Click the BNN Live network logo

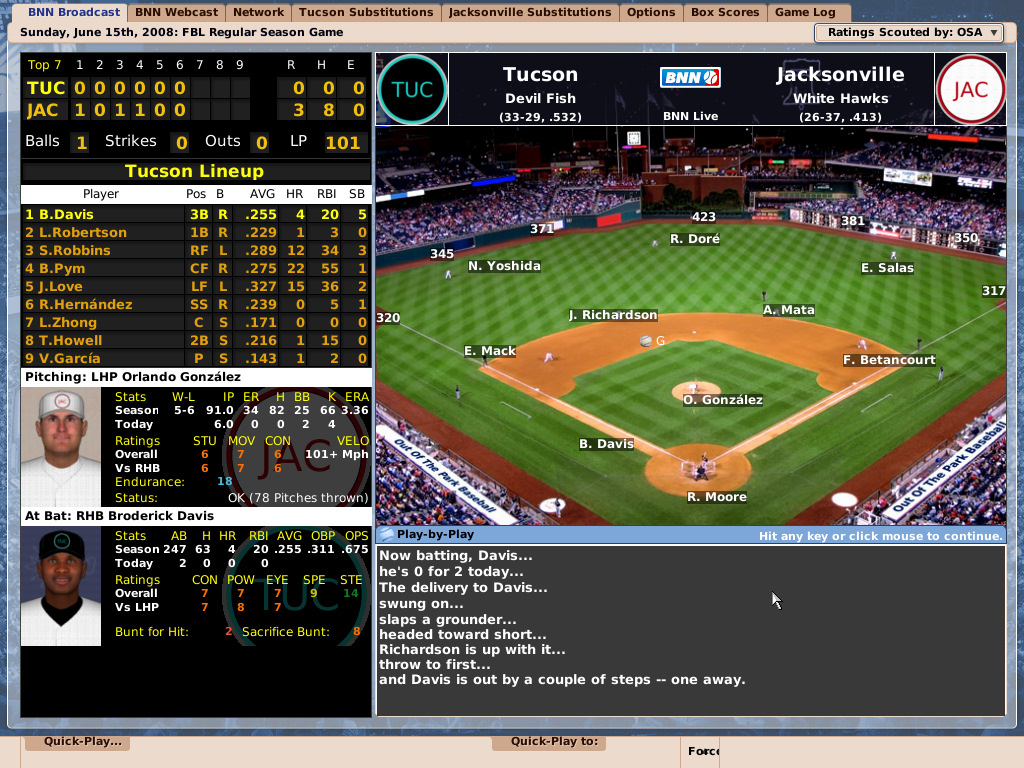pyautogui.click(x=690, y=78)
